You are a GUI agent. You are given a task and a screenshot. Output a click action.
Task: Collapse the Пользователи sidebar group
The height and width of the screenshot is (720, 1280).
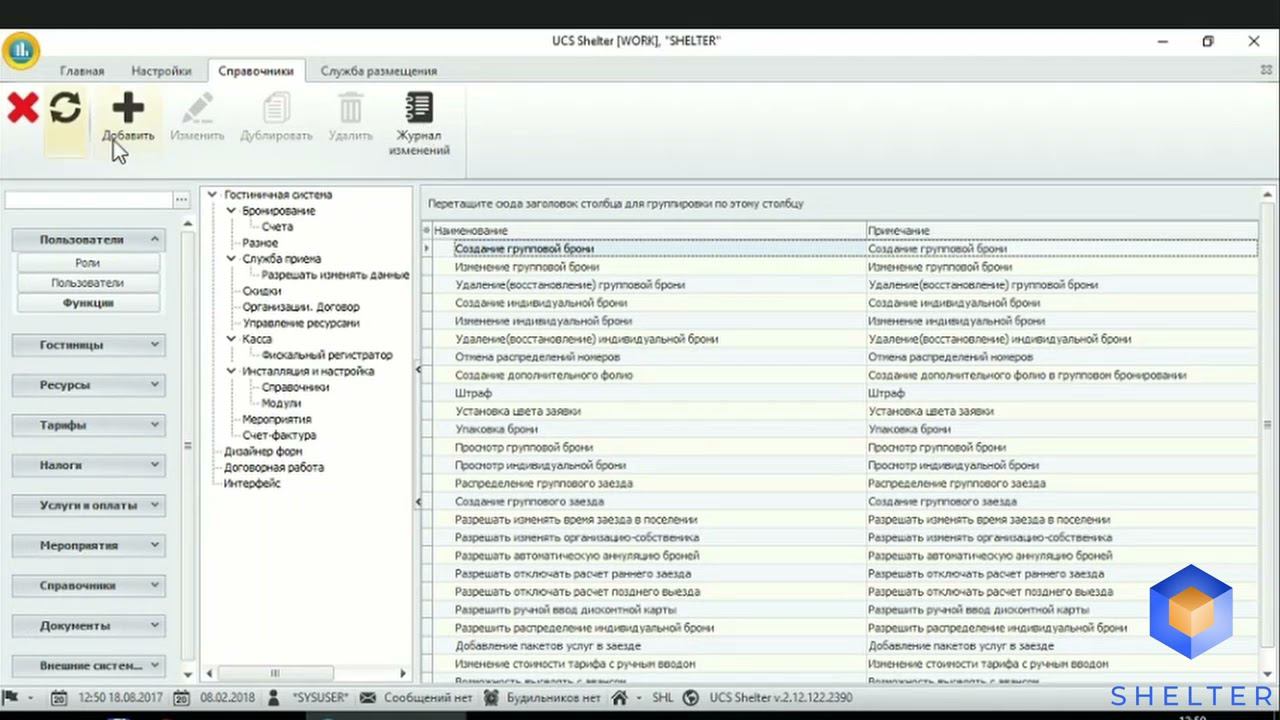coord(155,239)
